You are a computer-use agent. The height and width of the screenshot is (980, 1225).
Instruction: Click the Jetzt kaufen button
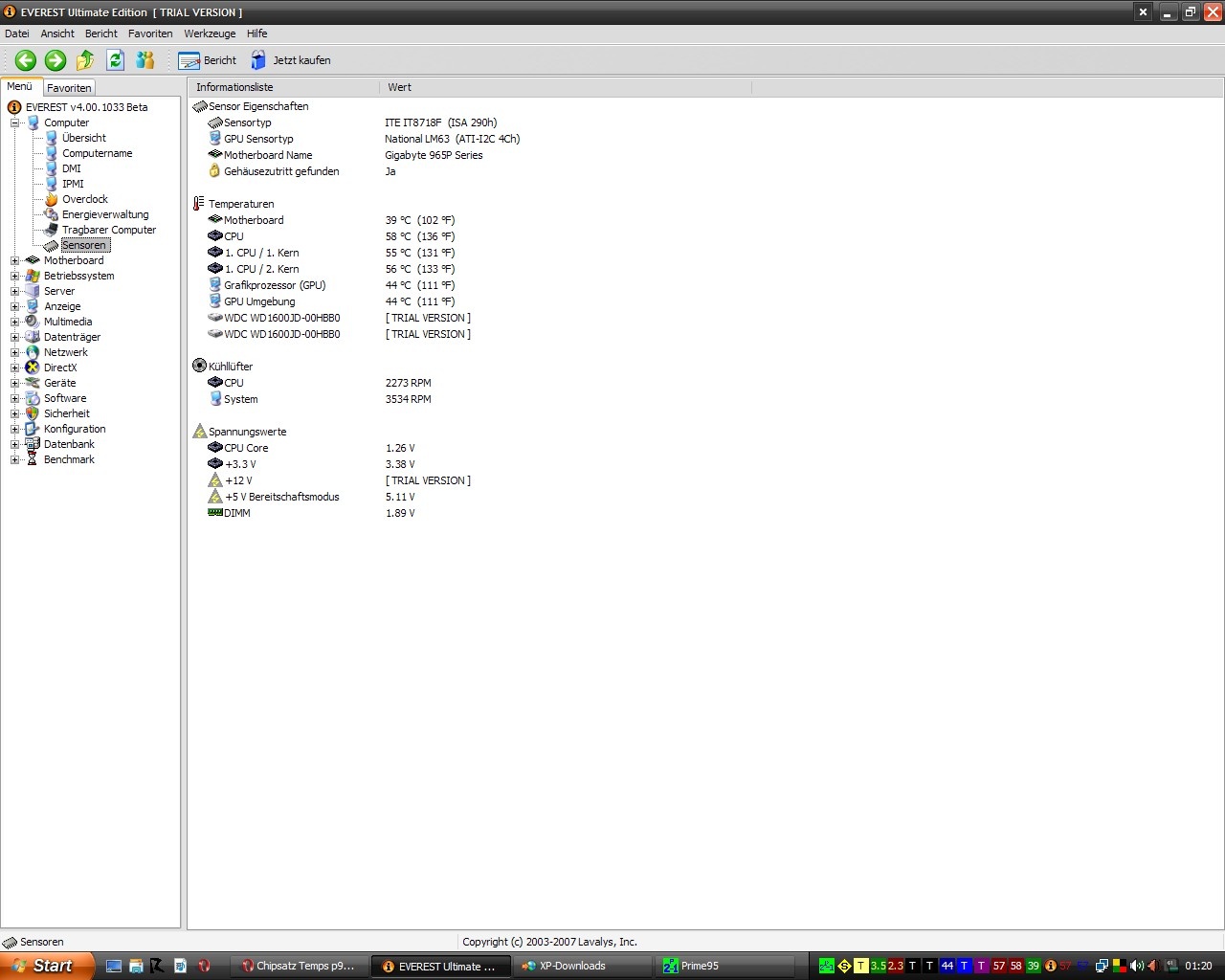[291, 60]
